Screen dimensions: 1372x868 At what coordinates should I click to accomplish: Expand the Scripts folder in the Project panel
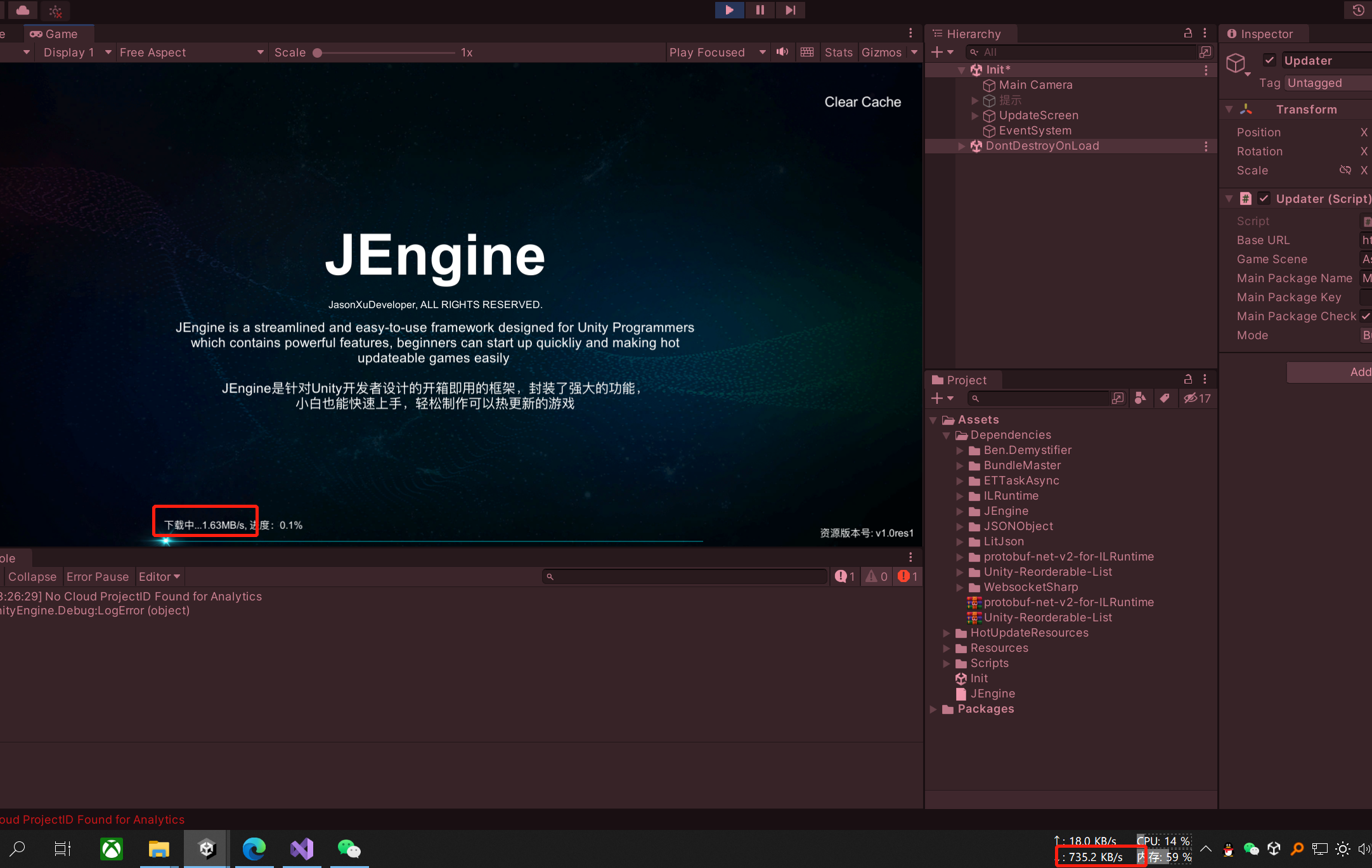(x=947, y=663)
